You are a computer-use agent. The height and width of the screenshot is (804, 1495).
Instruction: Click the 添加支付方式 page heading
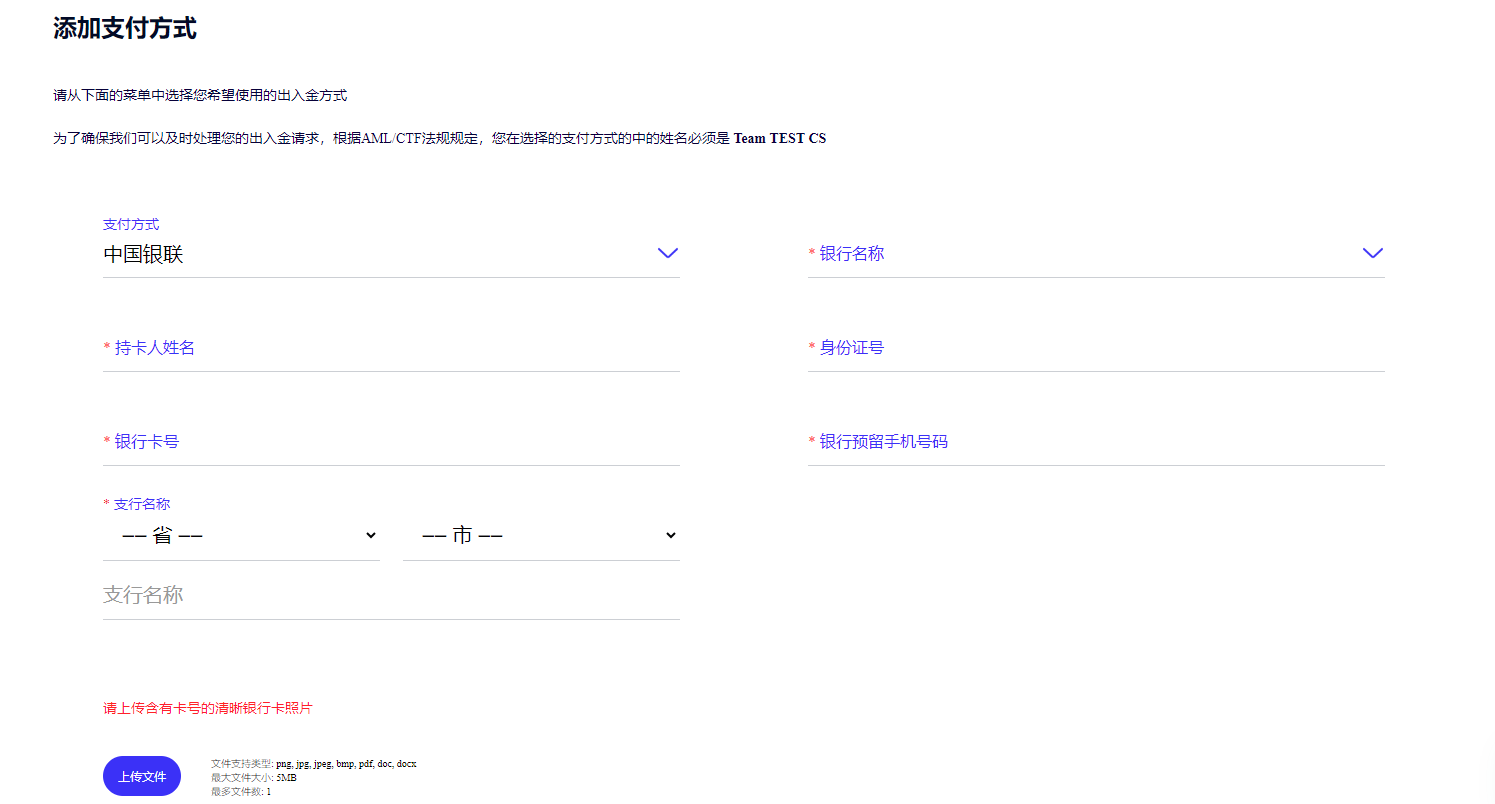pyautogui.click(x=125, y=29)
